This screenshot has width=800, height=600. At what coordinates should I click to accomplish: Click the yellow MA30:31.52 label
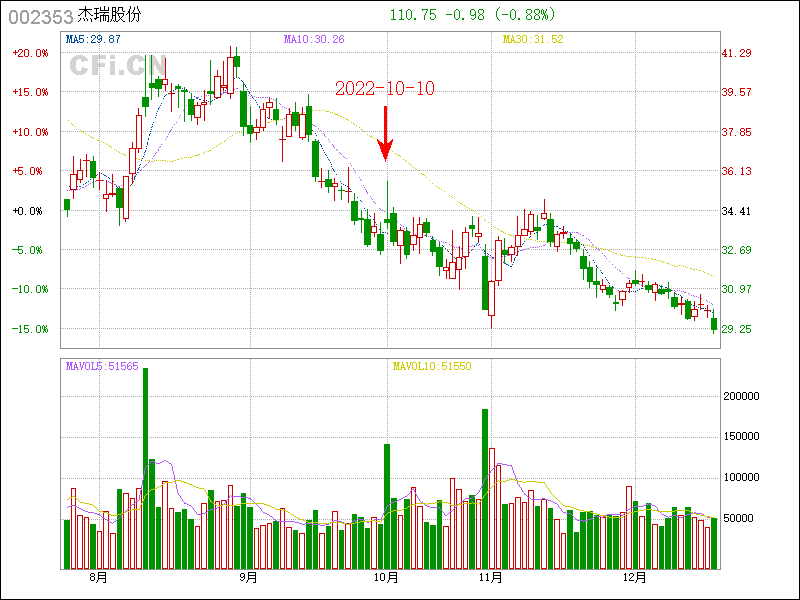pos(533,39)
